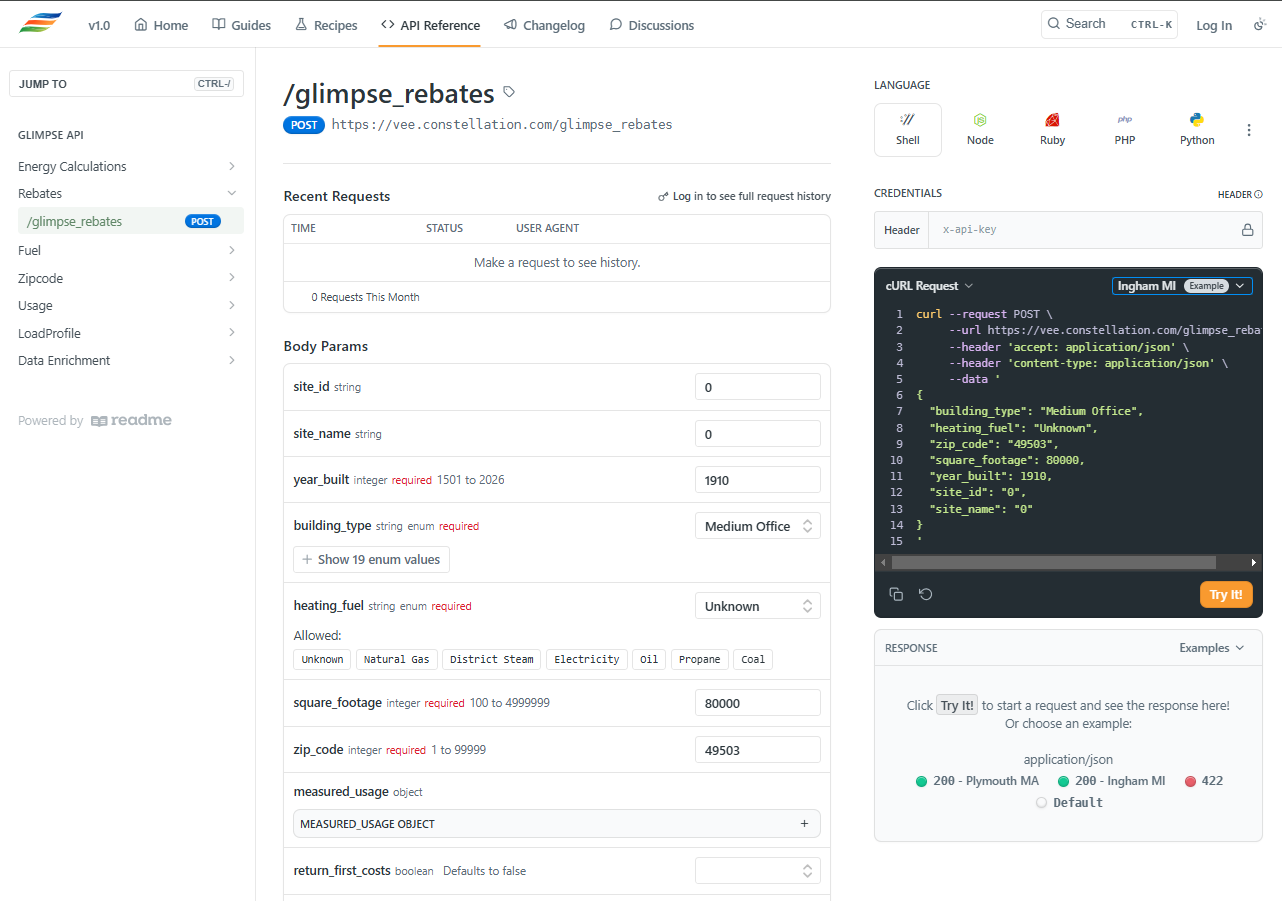Open the cURL Request dropdown
1282x901 pixels.
(929, 286)
